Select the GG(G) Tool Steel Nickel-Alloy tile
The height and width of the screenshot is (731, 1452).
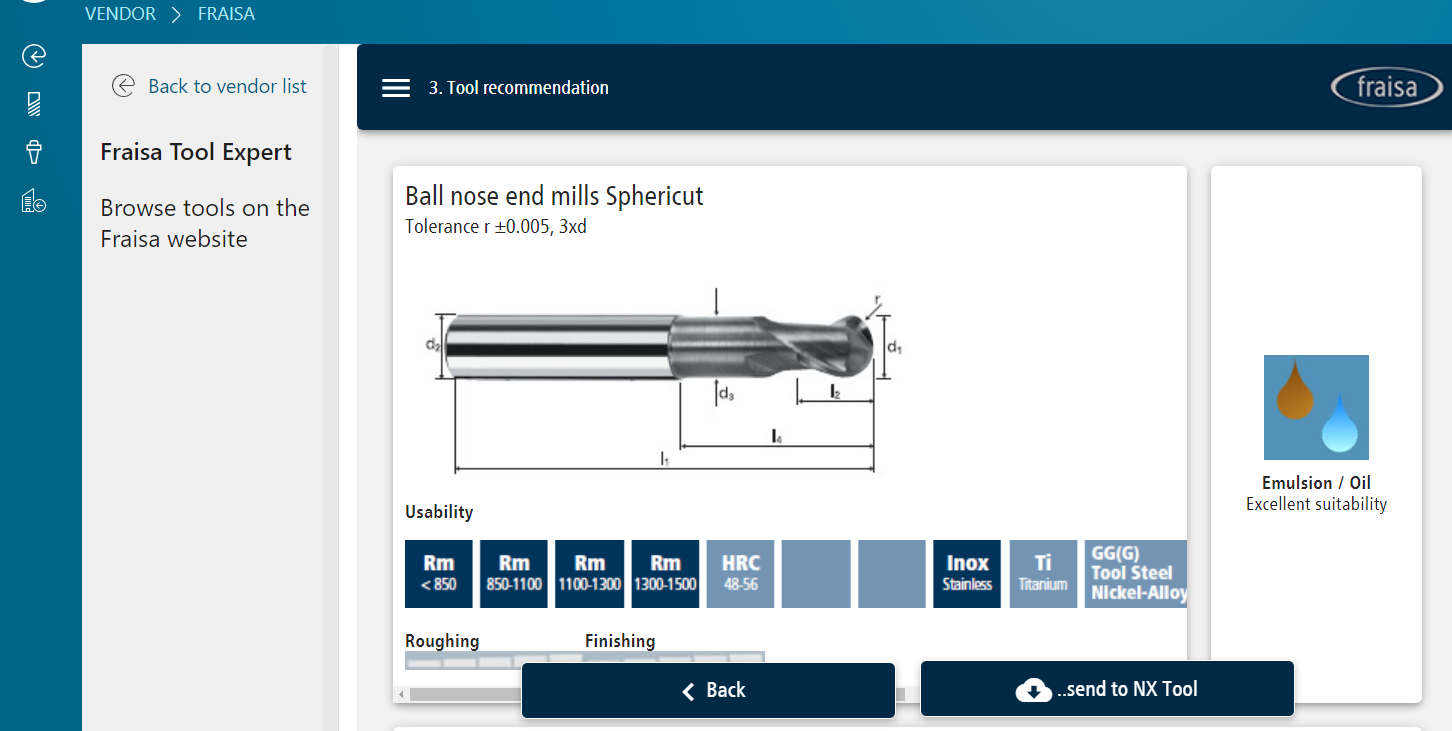pyautogui.click(x=1136, y=574)
